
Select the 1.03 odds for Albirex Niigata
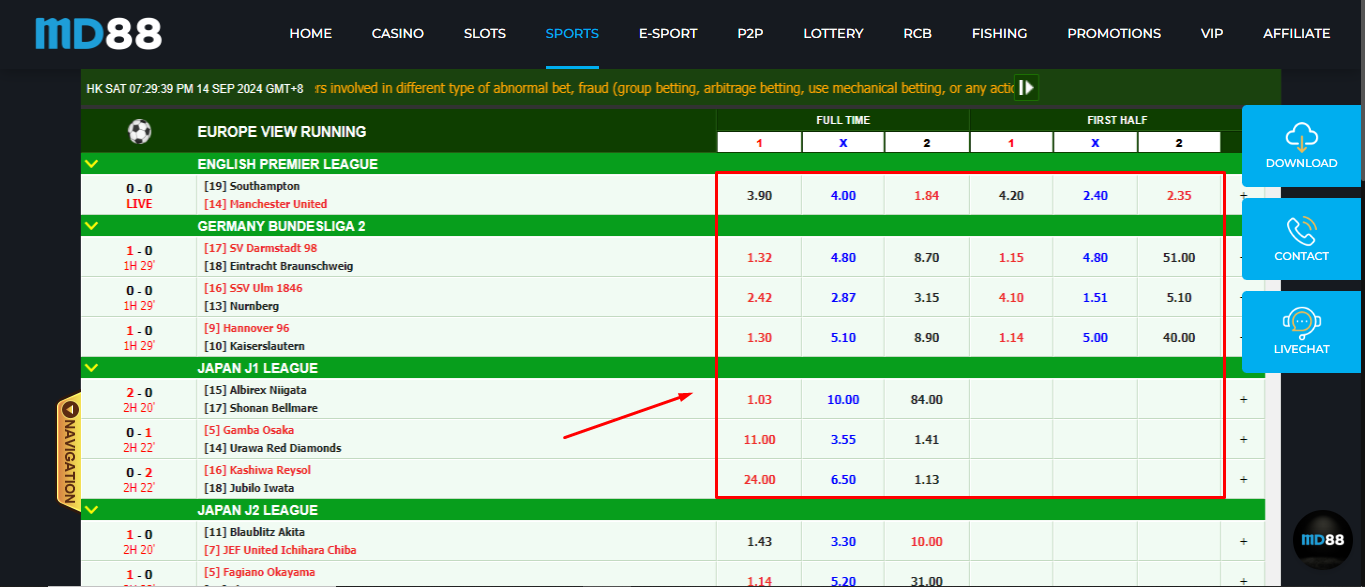(x=759, y=399)
